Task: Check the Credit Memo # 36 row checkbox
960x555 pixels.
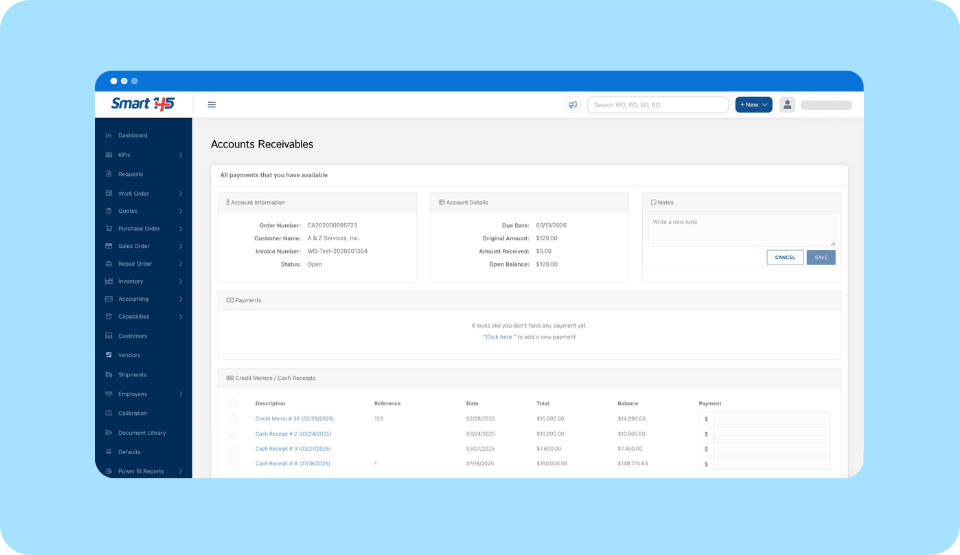Action: pyautogui.click(x=233, y=418)
